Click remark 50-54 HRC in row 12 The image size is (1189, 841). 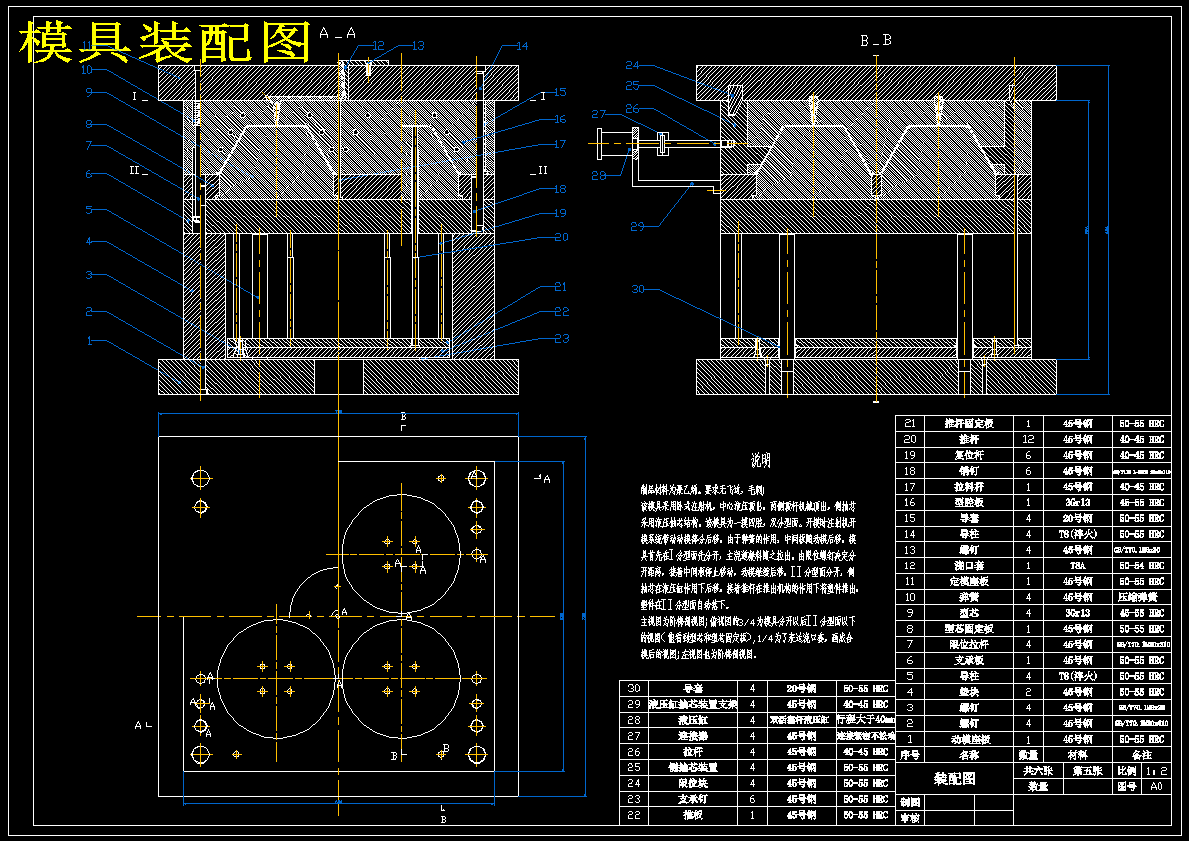(1141, 566)
